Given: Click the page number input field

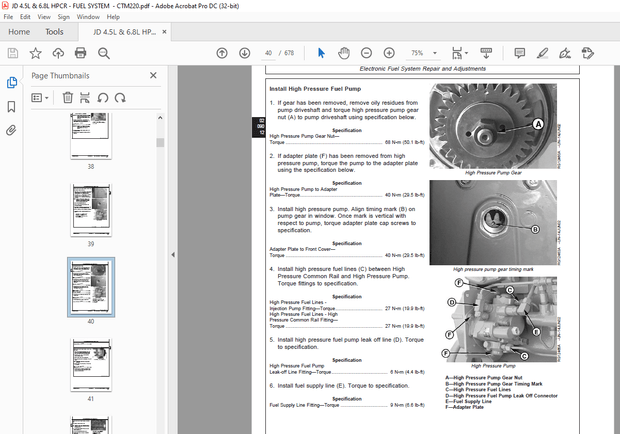Looking at the screenshot, I should point(268,53).
